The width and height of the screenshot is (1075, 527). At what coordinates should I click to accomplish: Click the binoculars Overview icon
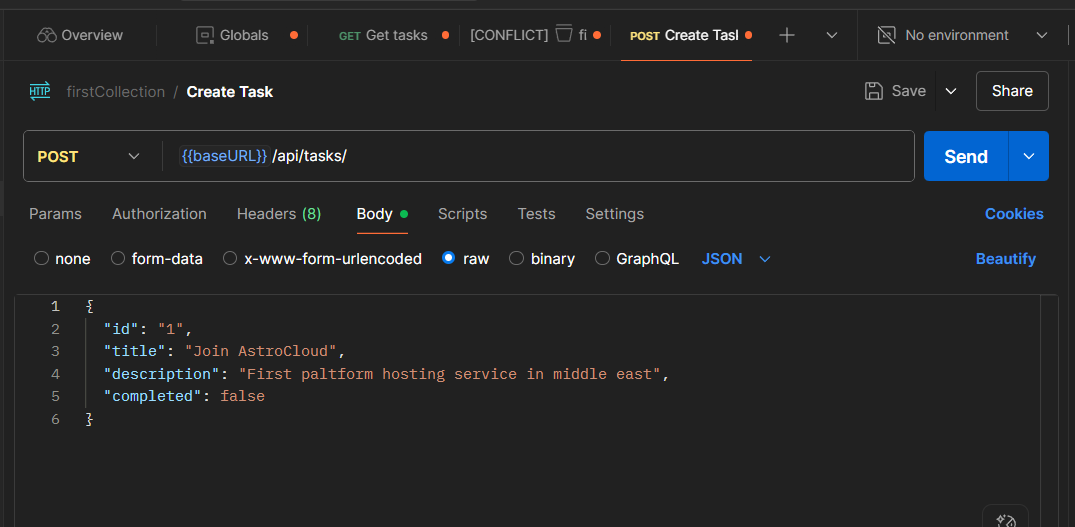coord(47,35)
